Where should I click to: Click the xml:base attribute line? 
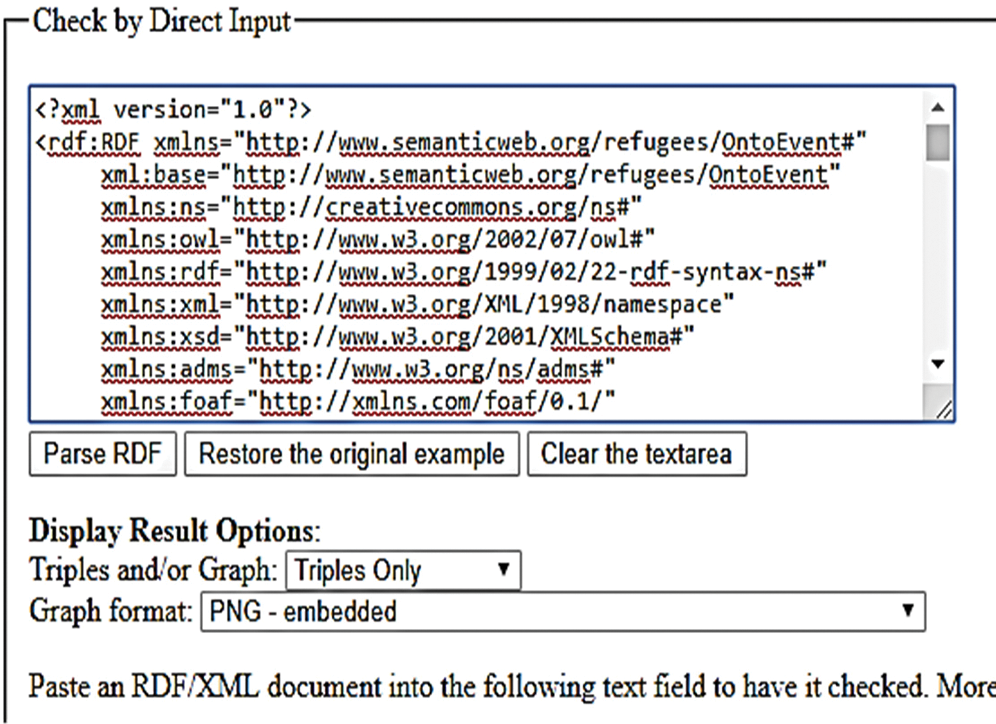468,176
